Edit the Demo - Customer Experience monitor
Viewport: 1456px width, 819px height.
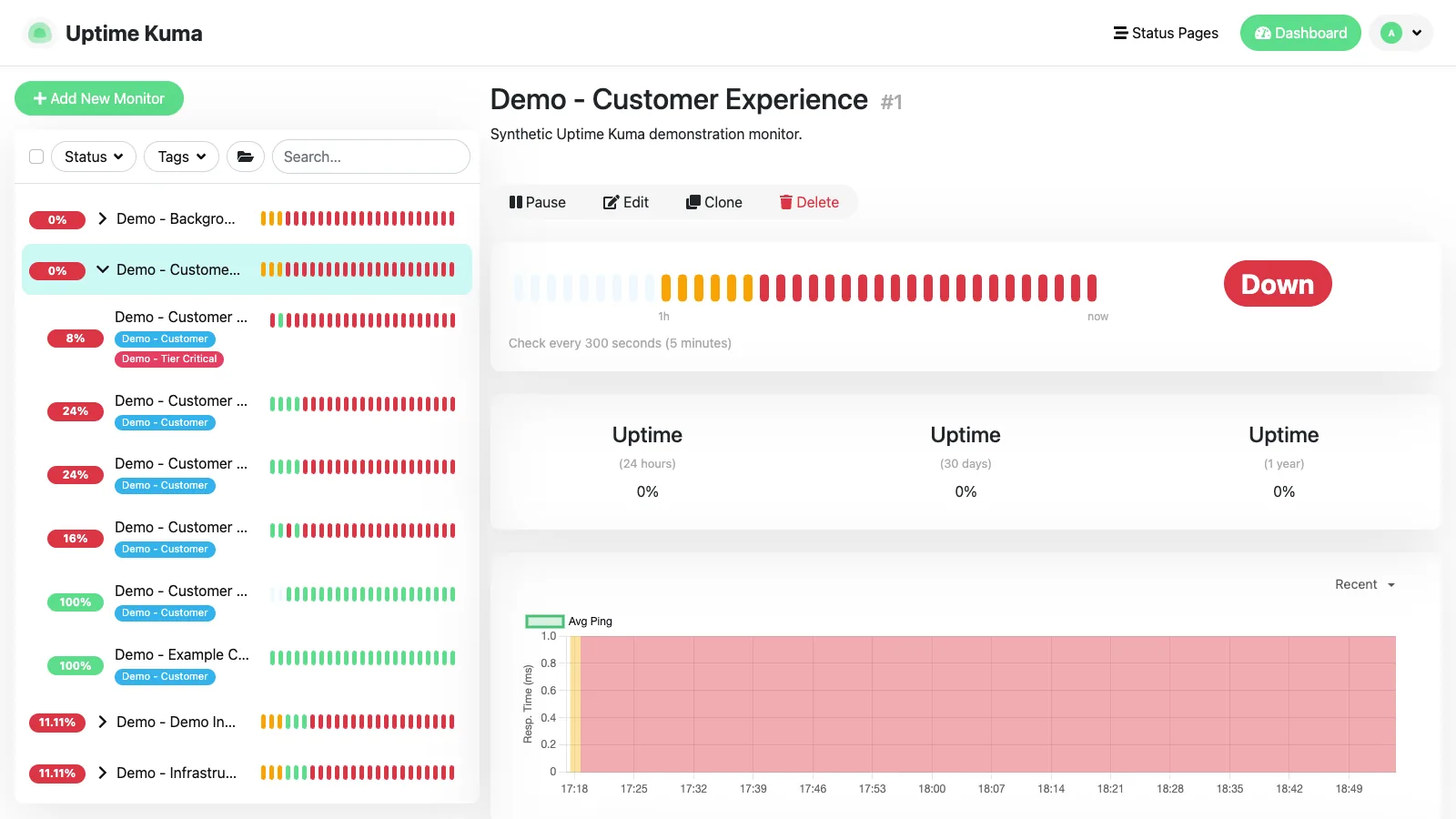pos(626,202)
